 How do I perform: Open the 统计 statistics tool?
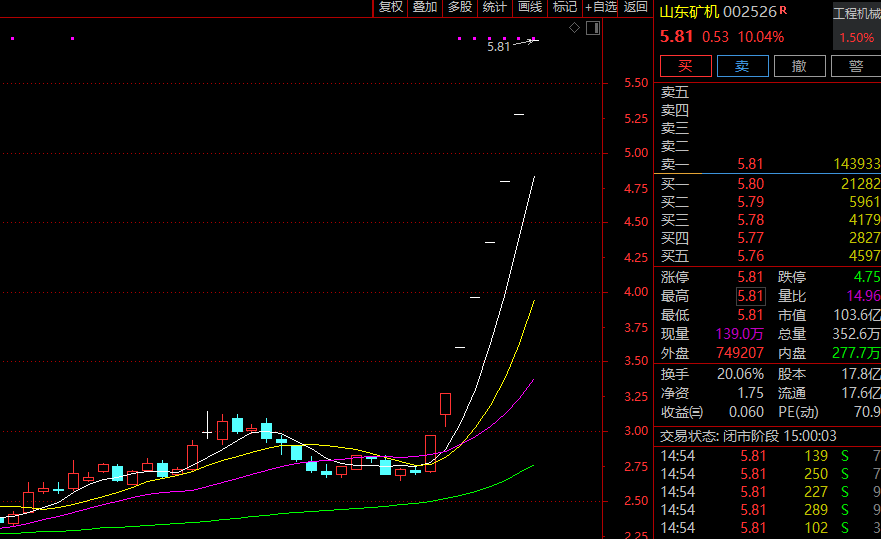click(x=494, y=7)
